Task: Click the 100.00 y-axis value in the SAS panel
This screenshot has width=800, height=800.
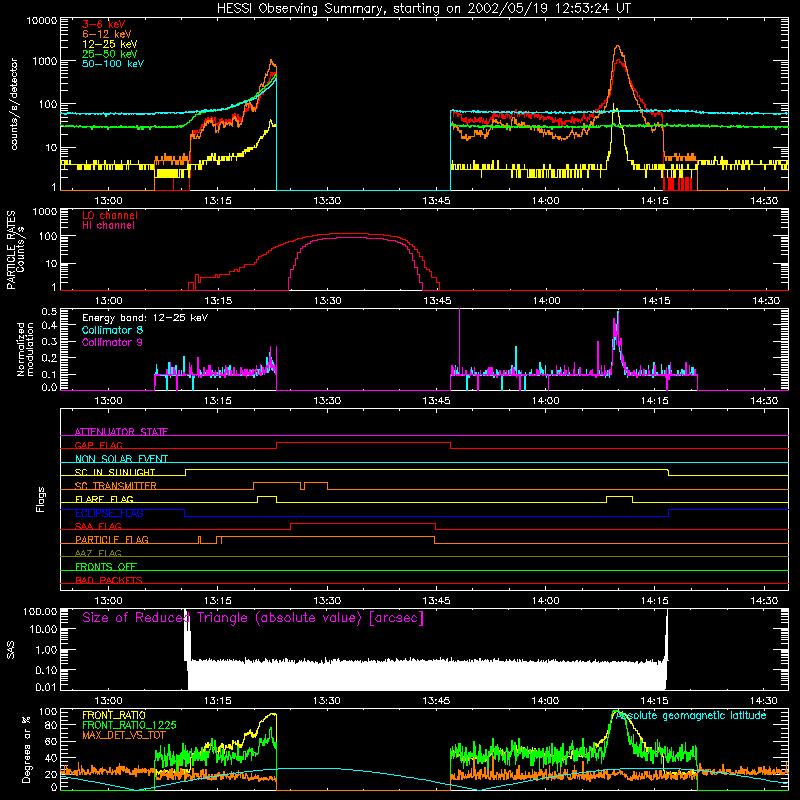Action: [x=40, y=611]
